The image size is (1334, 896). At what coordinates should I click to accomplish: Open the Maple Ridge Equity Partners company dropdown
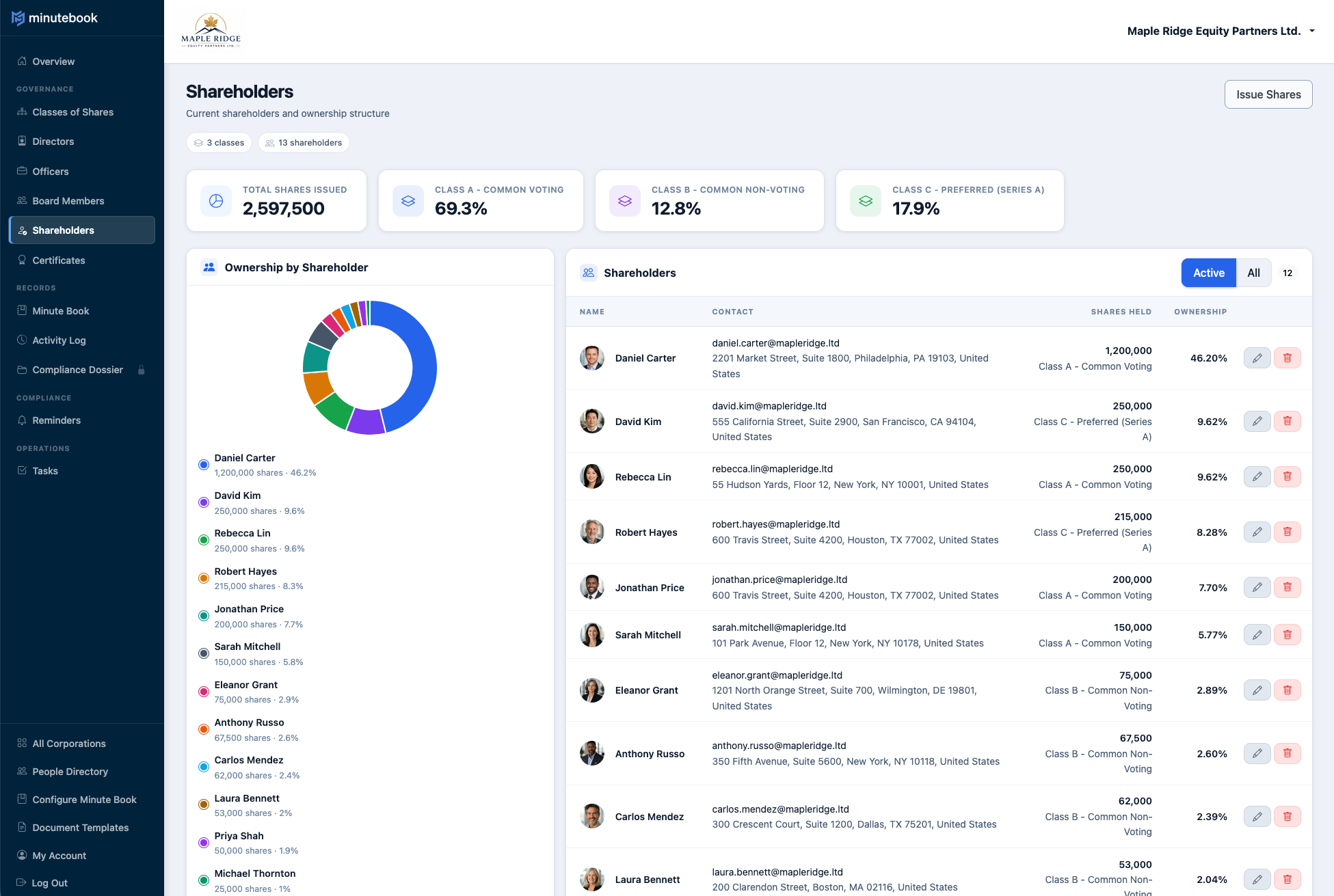(x=1221, y=31)
